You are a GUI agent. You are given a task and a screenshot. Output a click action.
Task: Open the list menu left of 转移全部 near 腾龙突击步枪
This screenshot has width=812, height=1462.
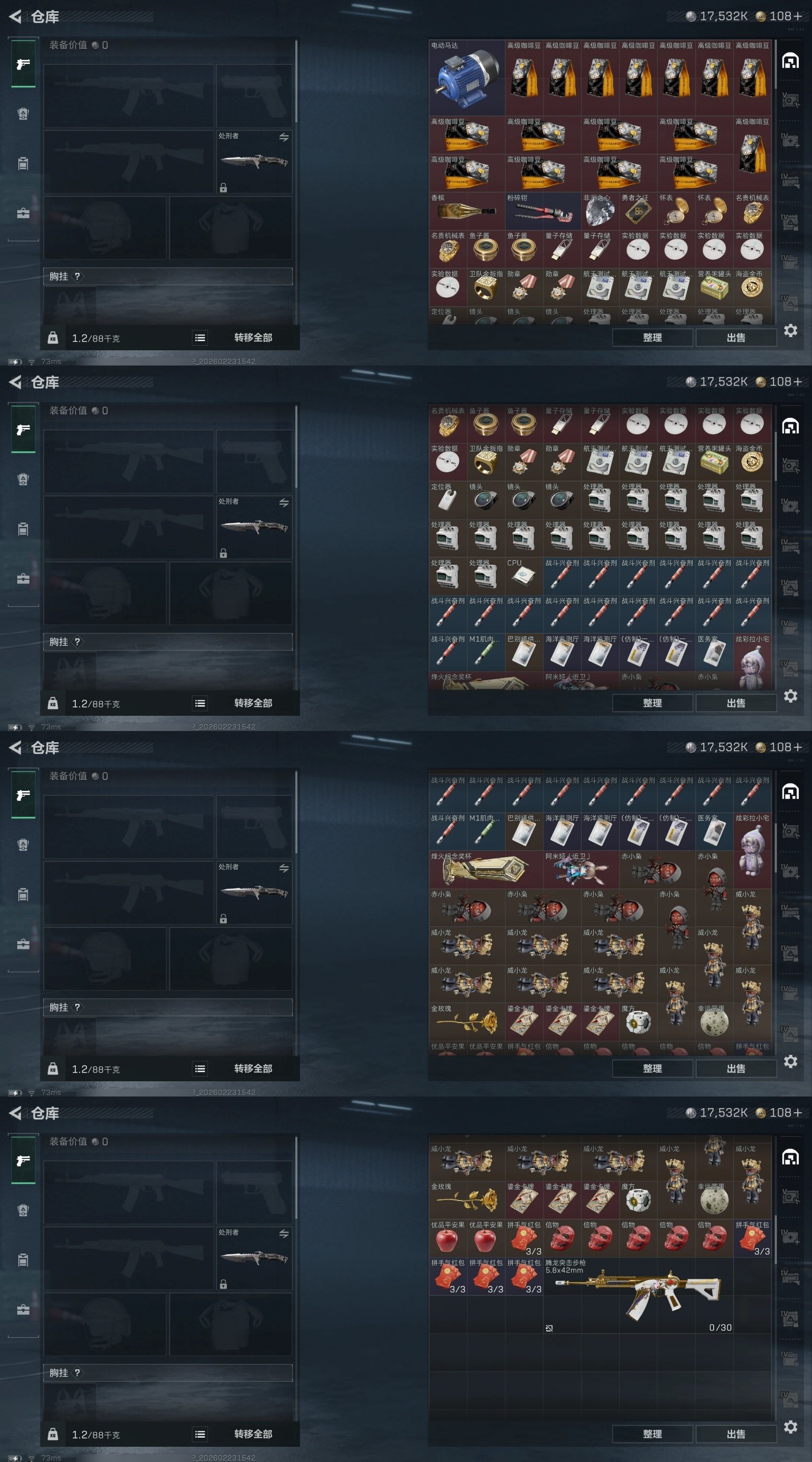200,1434
